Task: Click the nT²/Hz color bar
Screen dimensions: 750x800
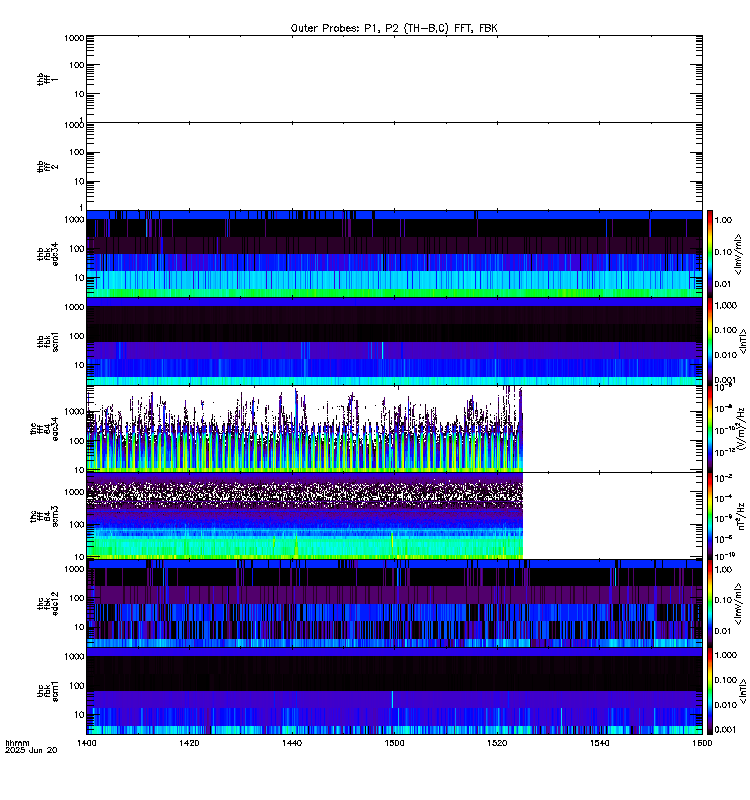Action: pyautogui.click(x=710, y=516)
